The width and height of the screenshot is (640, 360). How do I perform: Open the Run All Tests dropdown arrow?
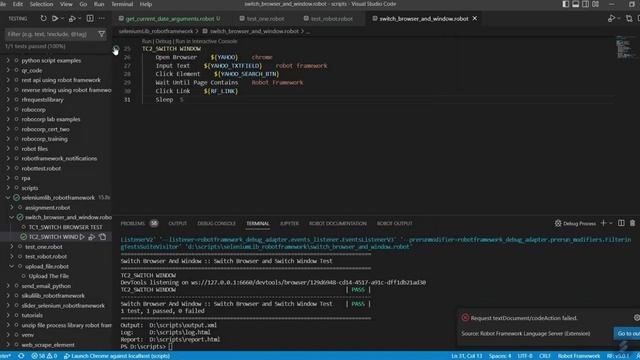pos(62,18)
